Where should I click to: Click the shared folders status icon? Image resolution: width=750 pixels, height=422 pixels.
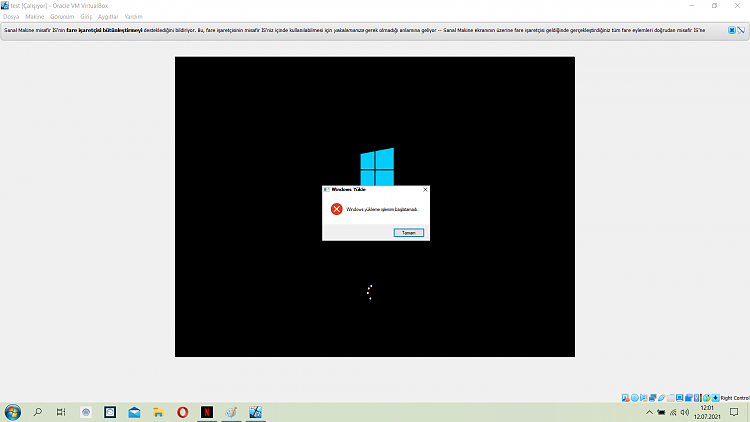[671, 398]
